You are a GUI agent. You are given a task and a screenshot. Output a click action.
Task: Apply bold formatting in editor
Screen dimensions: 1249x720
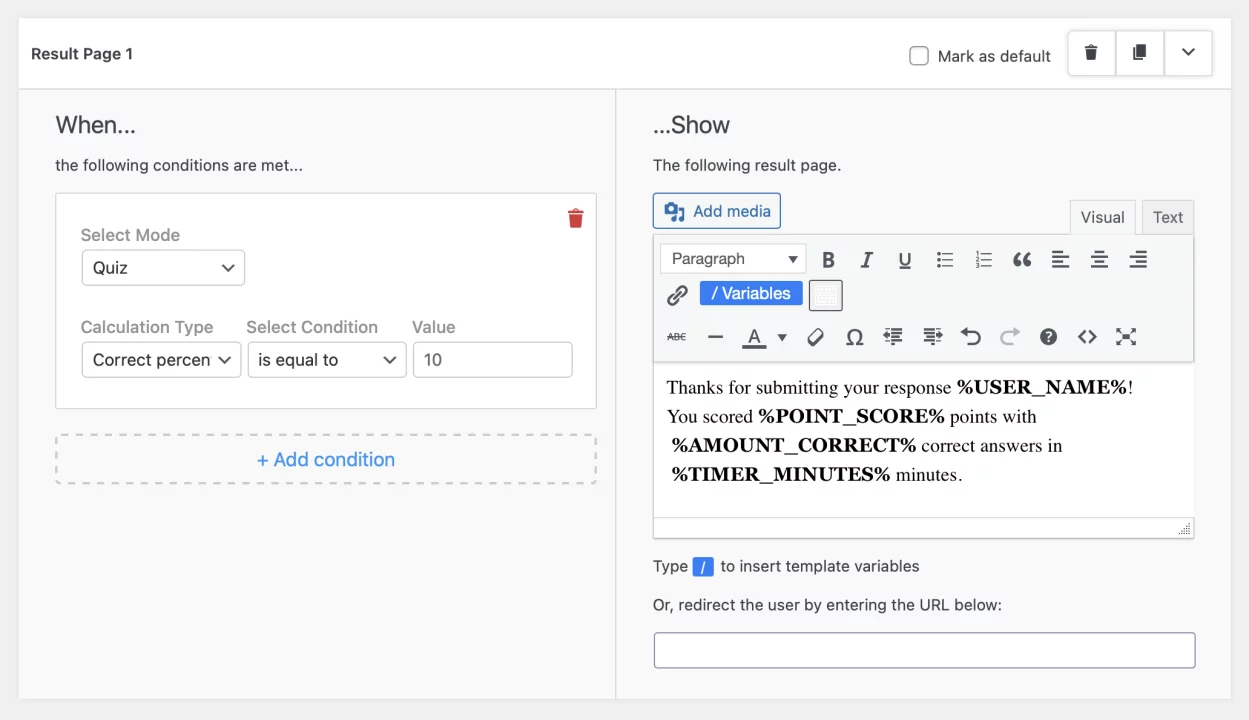pos(828,260)
